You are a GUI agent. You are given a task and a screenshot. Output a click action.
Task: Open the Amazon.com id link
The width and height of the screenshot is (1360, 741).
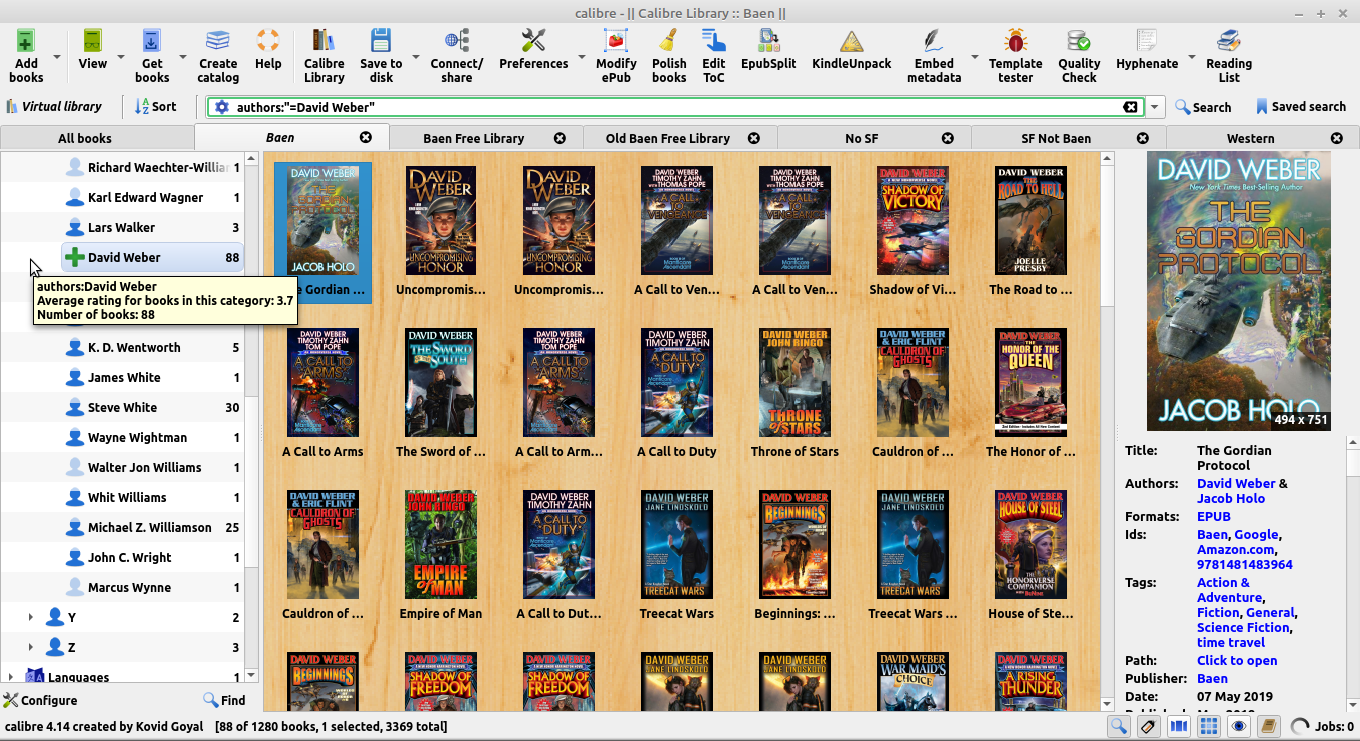click(1236, 549)
